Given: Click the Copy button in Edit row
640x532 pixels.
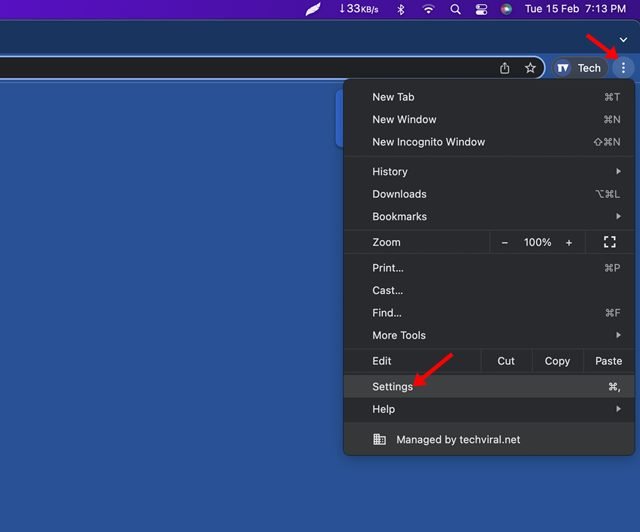Looking at the screenshot, I should pos(557,361).
